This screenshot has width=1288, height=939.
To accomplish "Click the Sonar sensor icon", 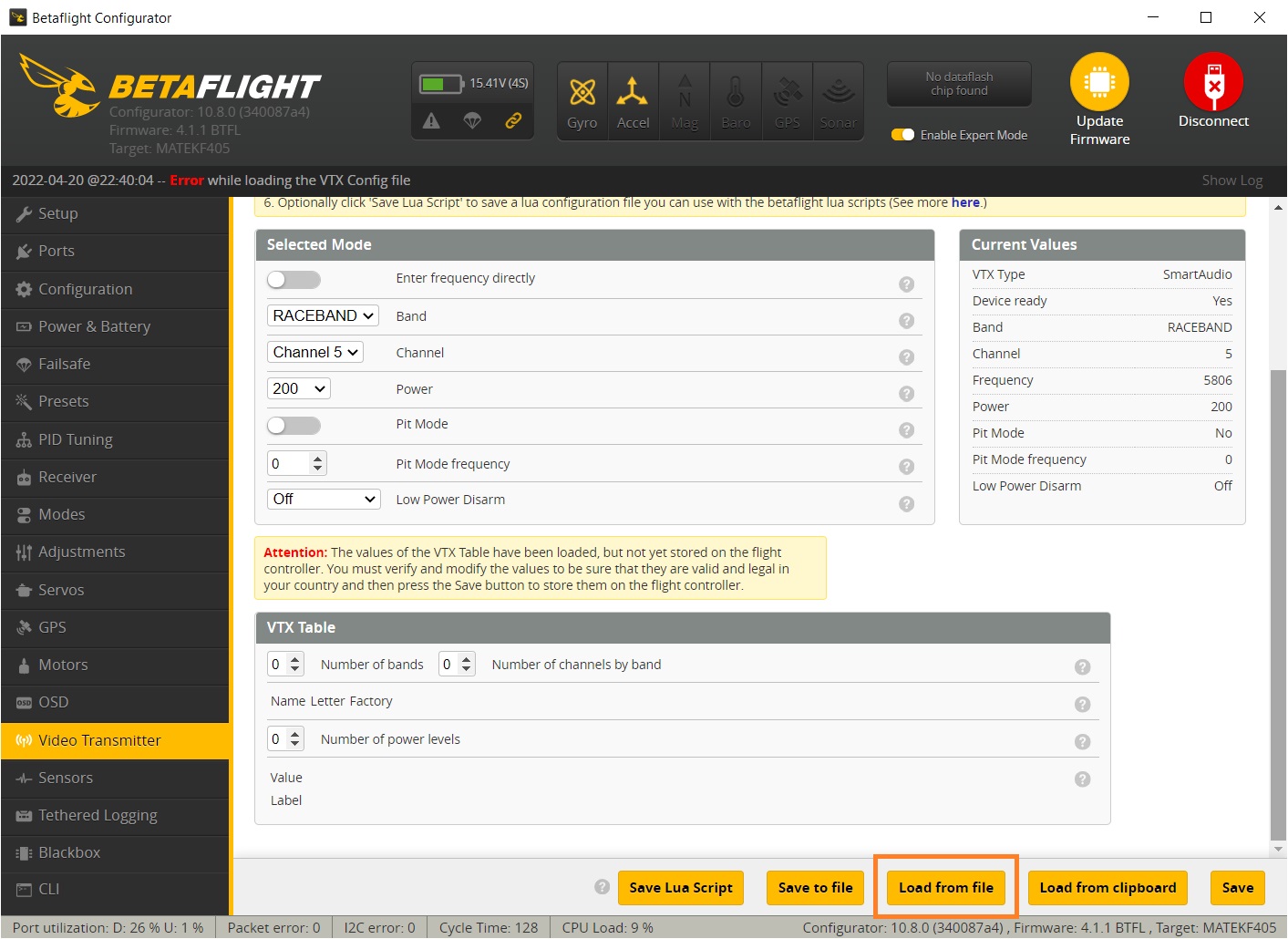I will 839,90.
